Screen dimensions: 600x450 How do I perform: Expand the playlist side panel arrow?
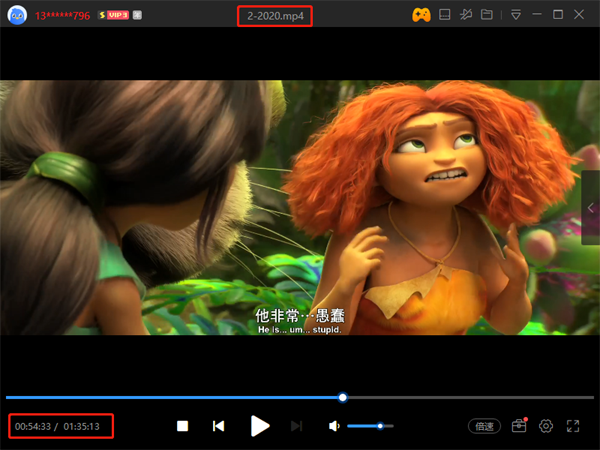[x=591, y=207]
